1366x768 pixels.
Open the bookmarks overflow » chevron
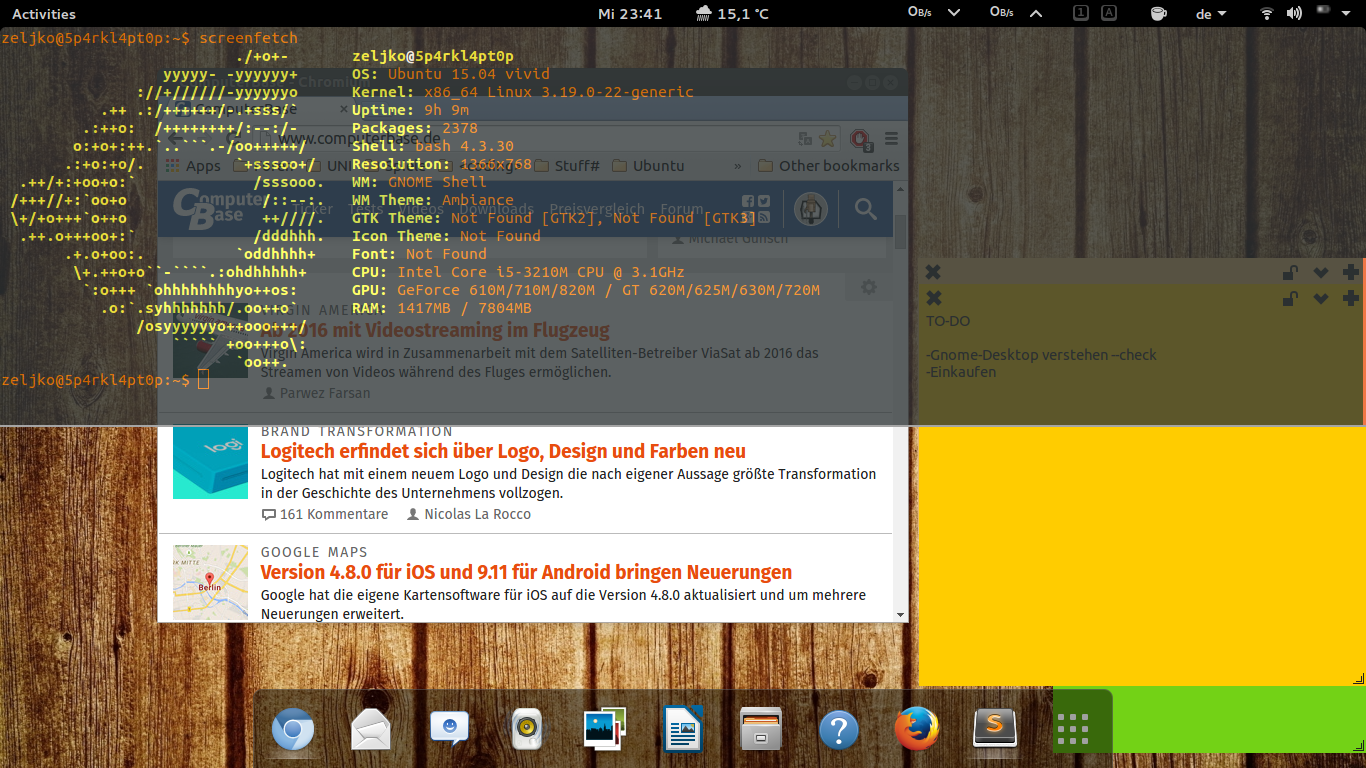[x=738, y=166]
